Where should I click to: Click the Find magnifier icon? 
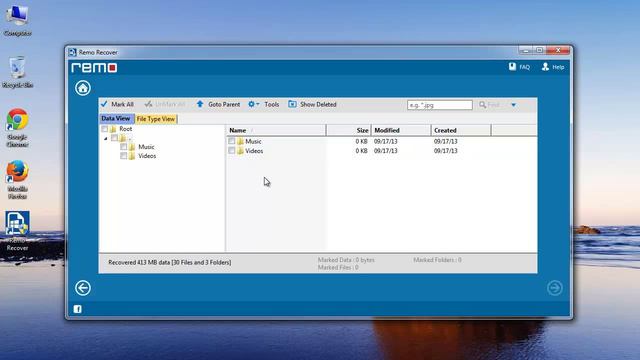482,104
